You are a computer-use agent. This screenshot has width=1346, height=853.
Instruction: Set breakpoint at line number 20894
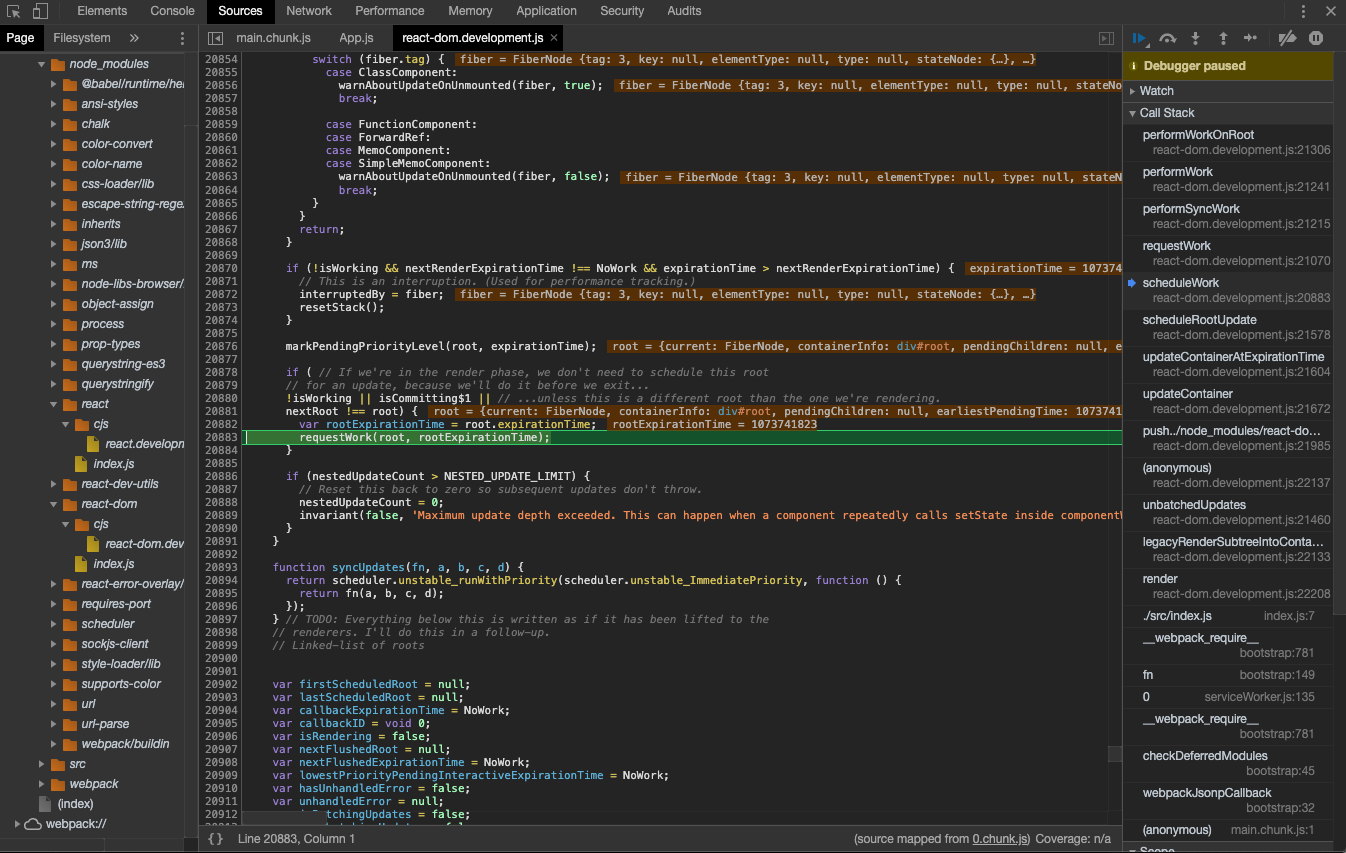221,580
